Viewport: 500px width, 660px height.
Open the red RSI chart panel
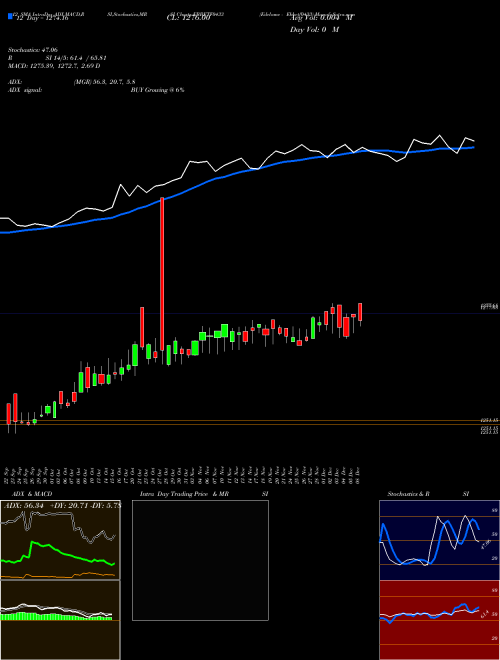(439, 620)
